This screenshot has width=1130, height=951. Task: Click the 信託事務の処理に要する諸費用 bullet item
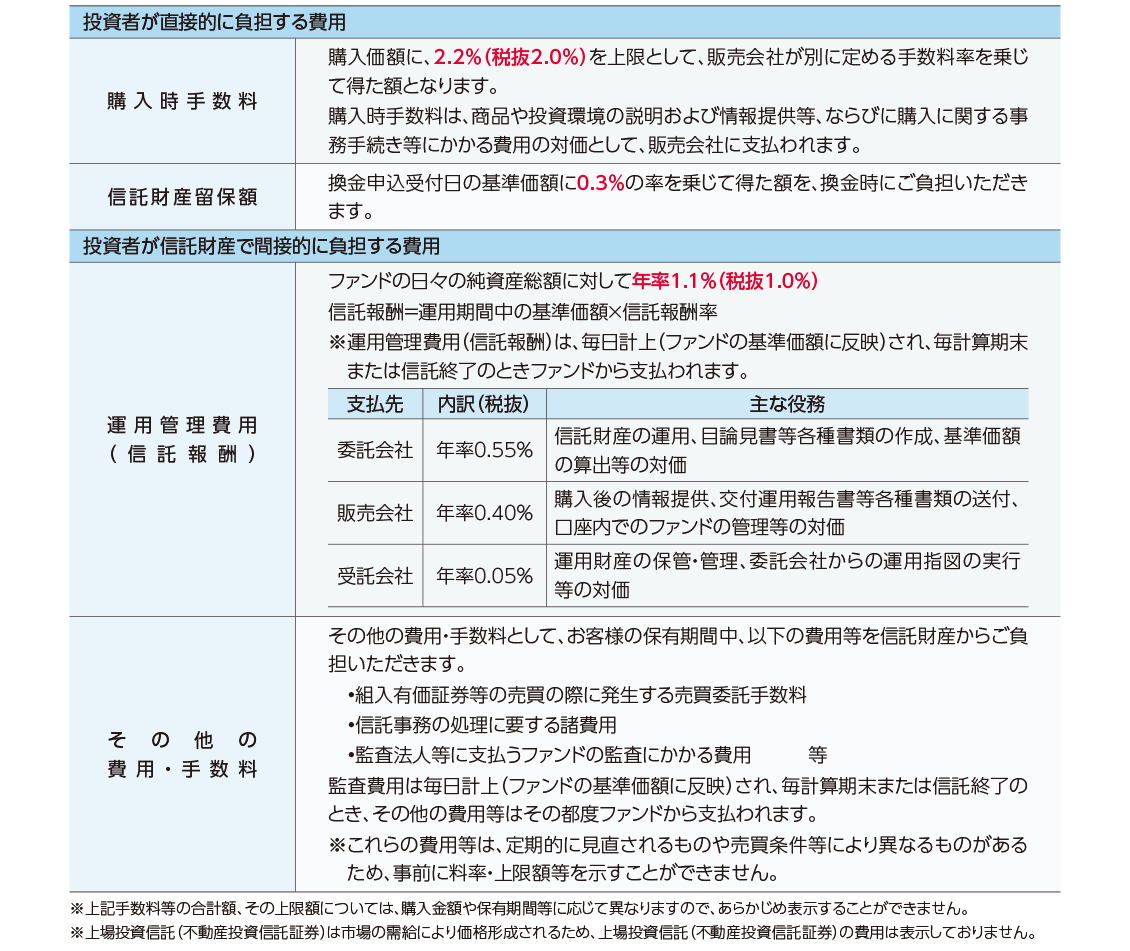pyautogui.click(x=482, y=725)
